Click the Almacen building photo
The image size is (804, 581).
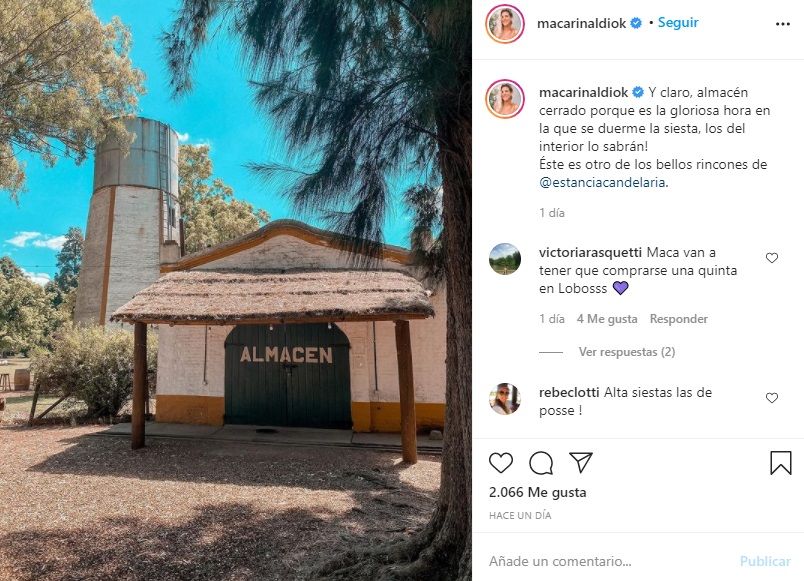pyautogui.click(x=236, y=290)
